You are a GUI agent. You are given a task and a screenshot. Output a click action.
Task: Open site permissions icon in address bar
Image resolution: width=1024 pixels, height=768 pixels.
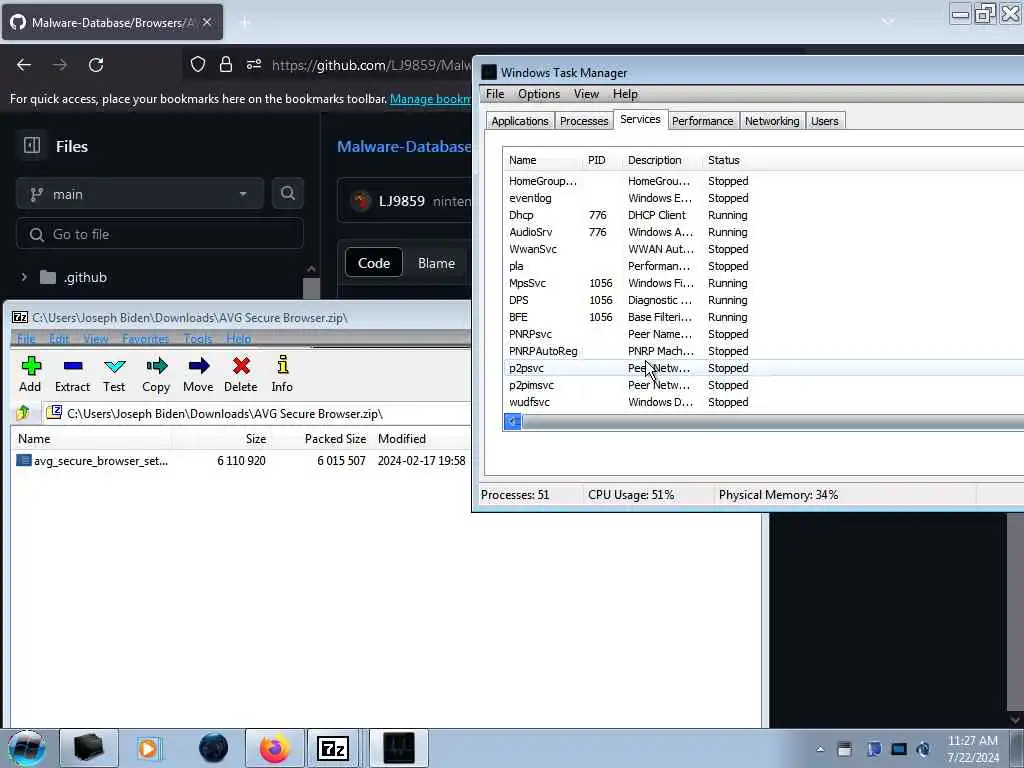(x=254, y=64)
